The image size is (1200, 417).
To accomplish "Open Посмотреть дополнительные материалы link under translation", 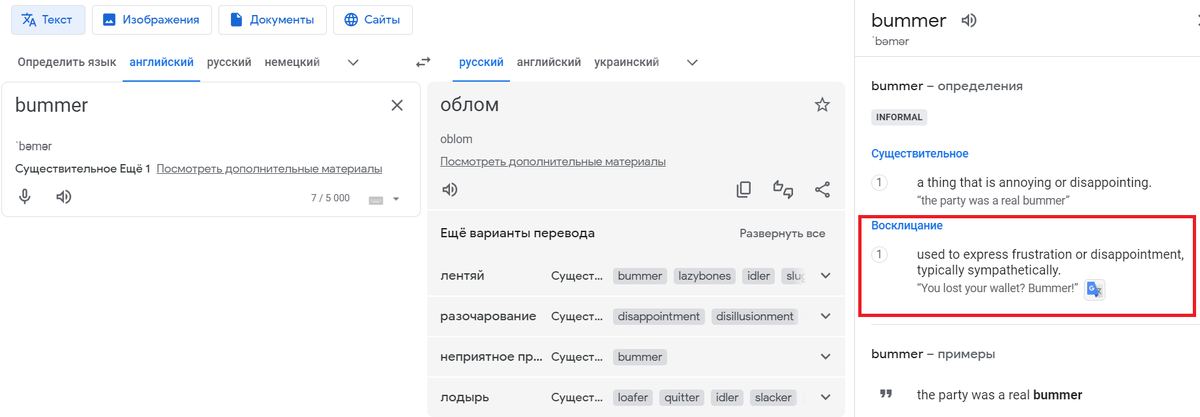I will 553,161.
